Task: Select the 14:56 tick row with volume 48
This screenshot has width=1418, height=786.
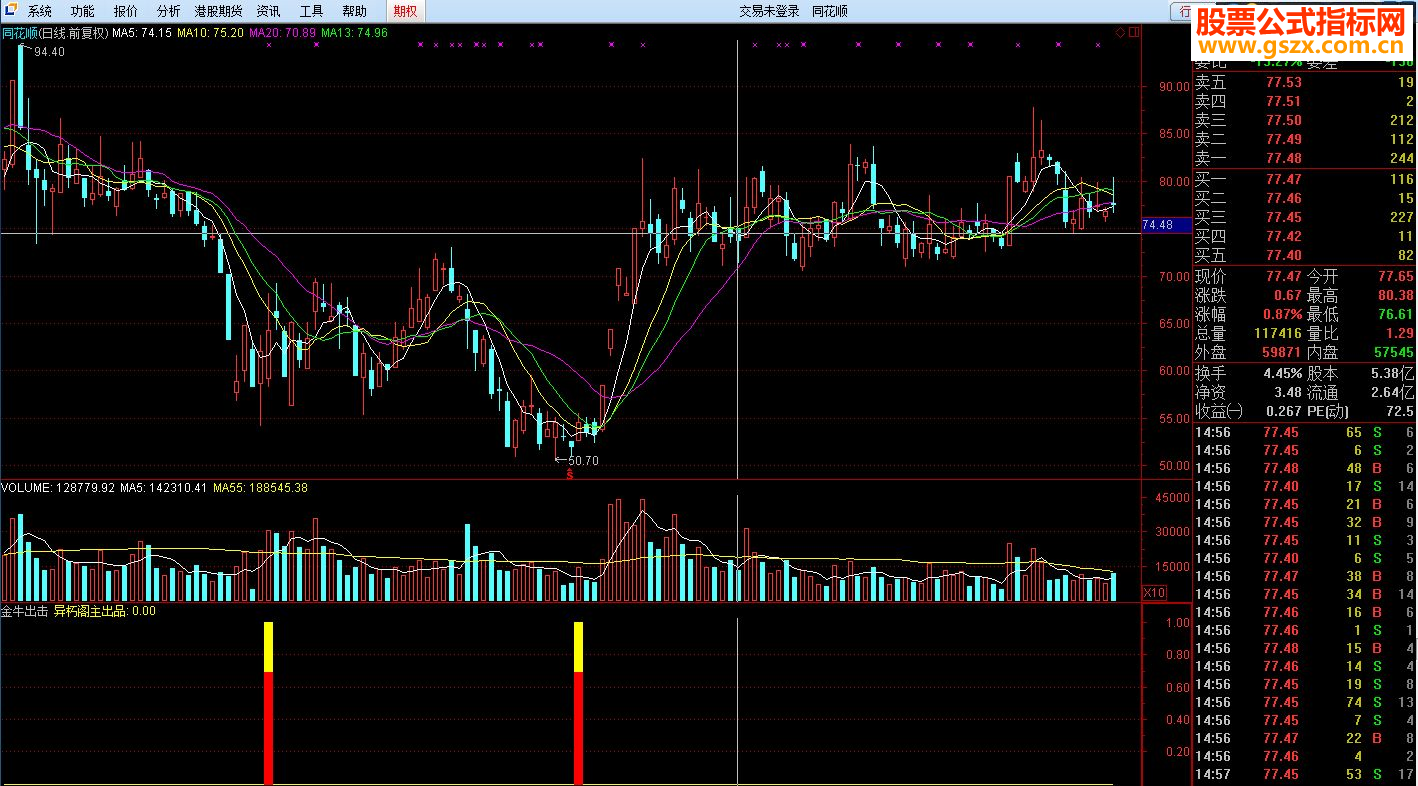Action: [x=1305, y=468]
